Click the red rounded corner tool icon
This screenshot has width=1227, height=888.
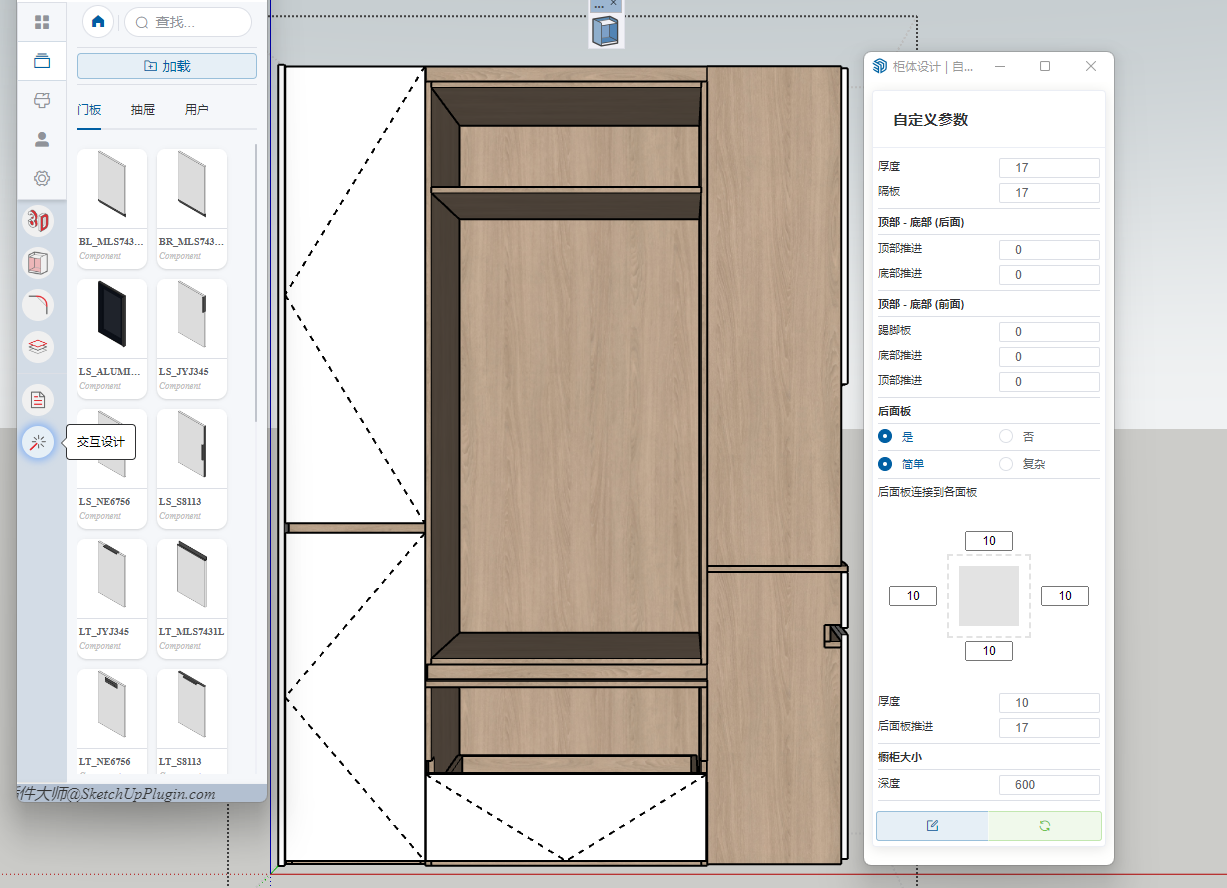pyautogui.click(x=38, y=305)
